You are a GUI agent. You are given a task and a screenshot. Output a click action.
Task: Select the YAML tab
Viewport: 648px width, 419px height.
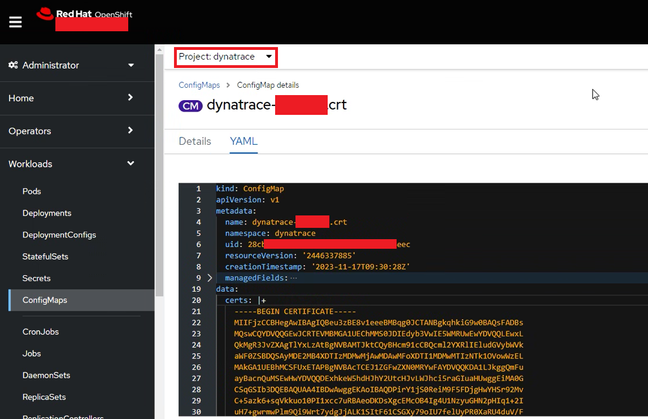243,142
